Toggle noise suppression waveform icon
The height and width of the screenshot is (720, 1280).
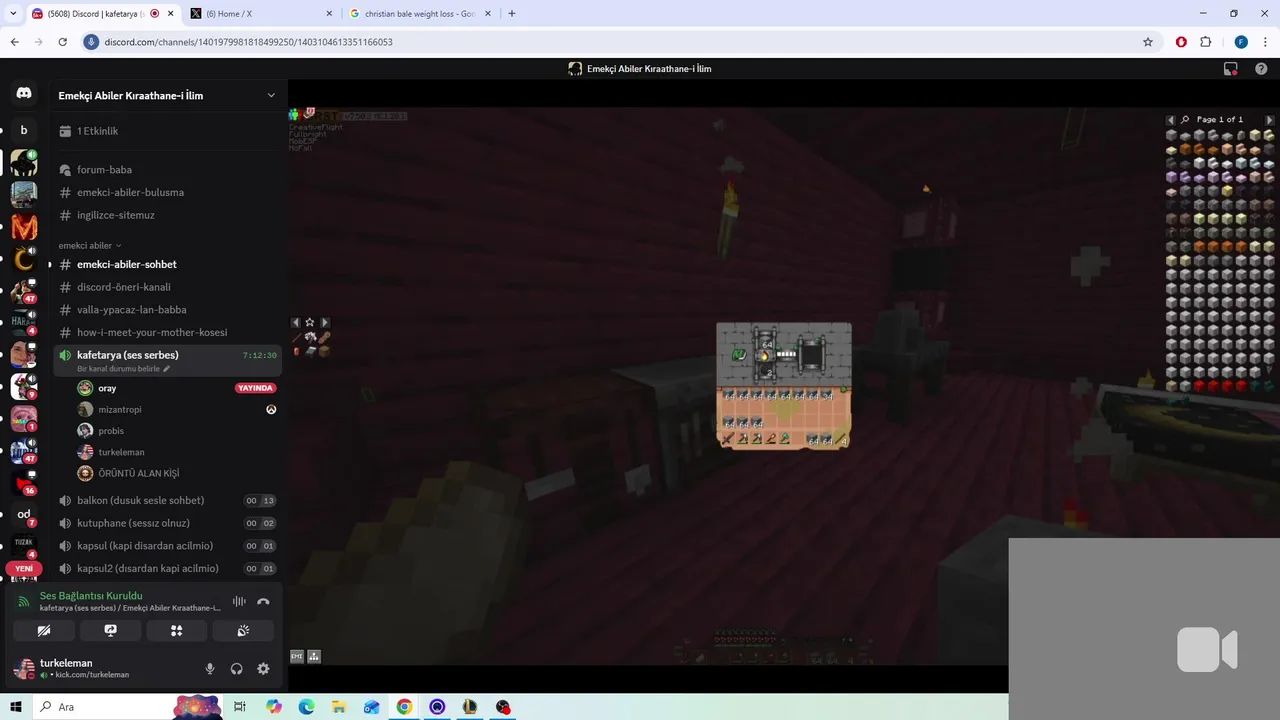click(x=239, y=601)
